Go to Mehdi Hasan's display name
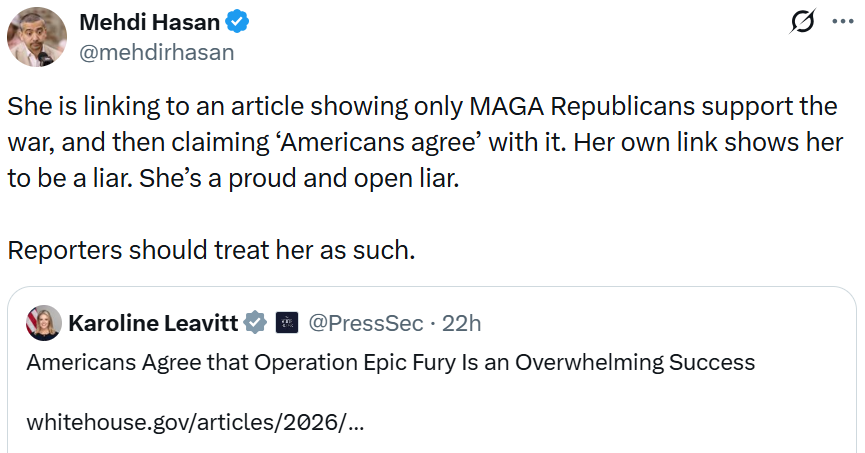The width and height of the screenshot is (865, 453). (x=151, y=21)
